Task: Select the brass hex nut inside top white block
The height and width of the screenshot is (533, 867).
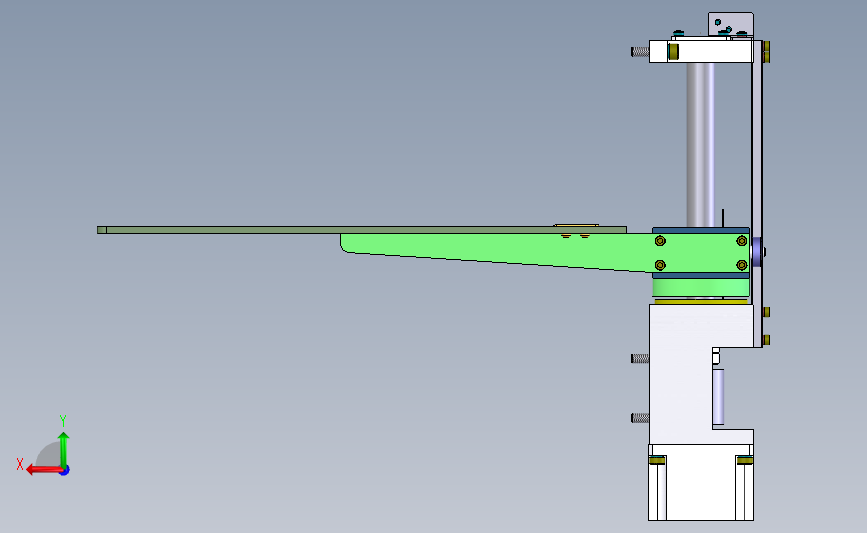Action: tap(673, 51)
